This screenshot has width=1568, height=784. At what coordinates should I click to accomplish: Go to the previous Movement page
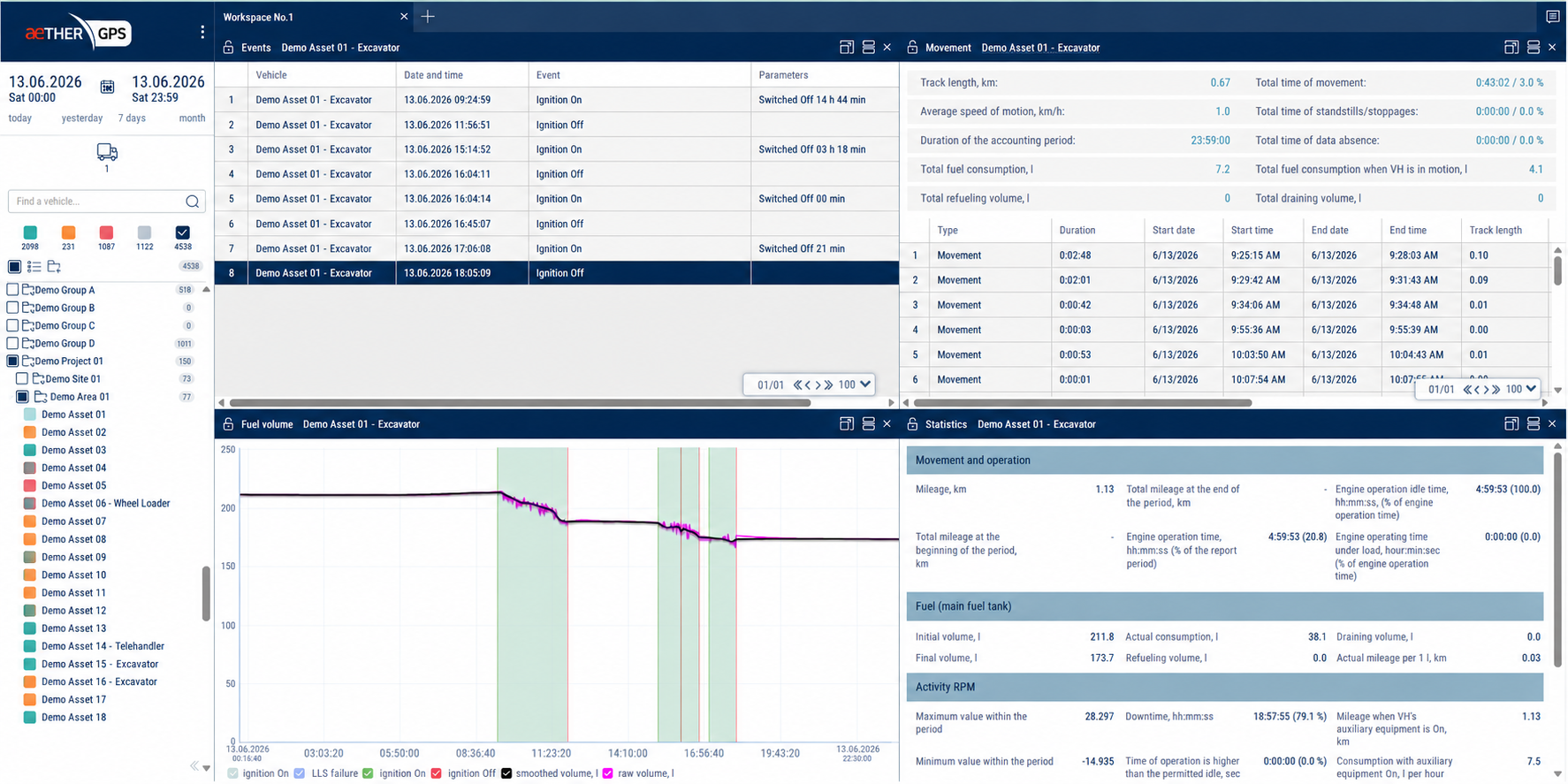click(1477, 390)
